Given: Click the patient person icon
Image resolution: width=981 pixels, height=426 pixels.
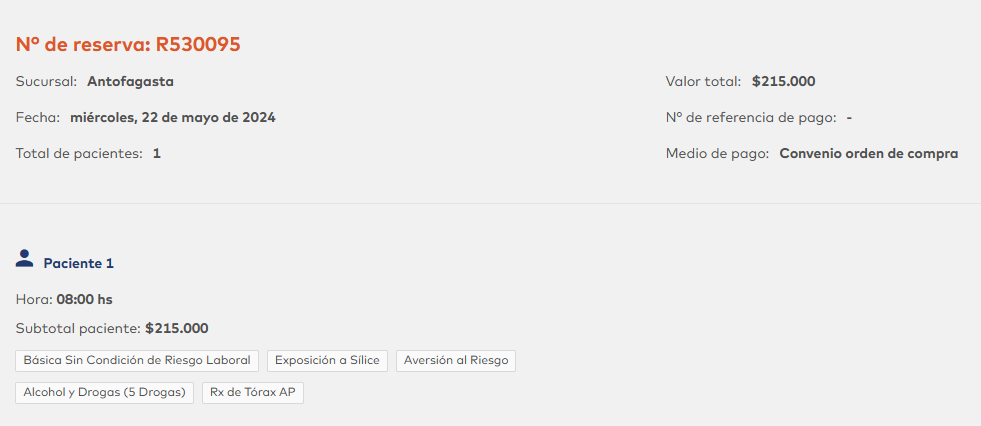Looking at the screenshot, I should click(x=25, y=259).
